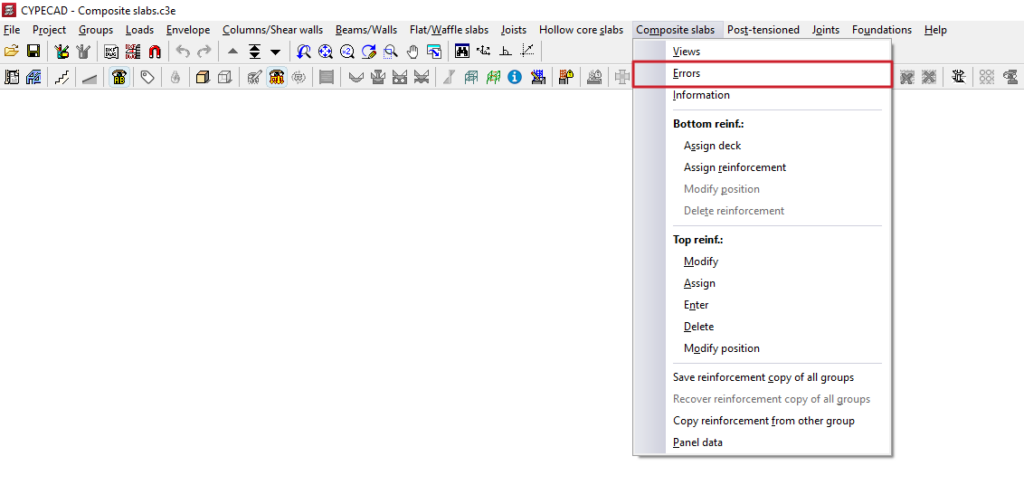Viewport: 1024px width, 485px height.
Task: Click the red magnet snap icon
Action: pos(155,51)
